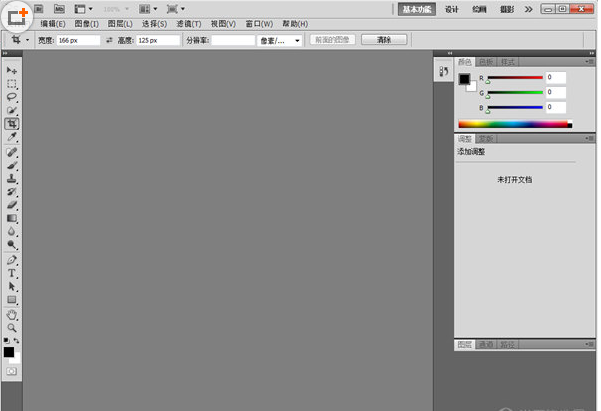
Task: Switch to the 设计 workspace
Action: [x=452, y=9]
